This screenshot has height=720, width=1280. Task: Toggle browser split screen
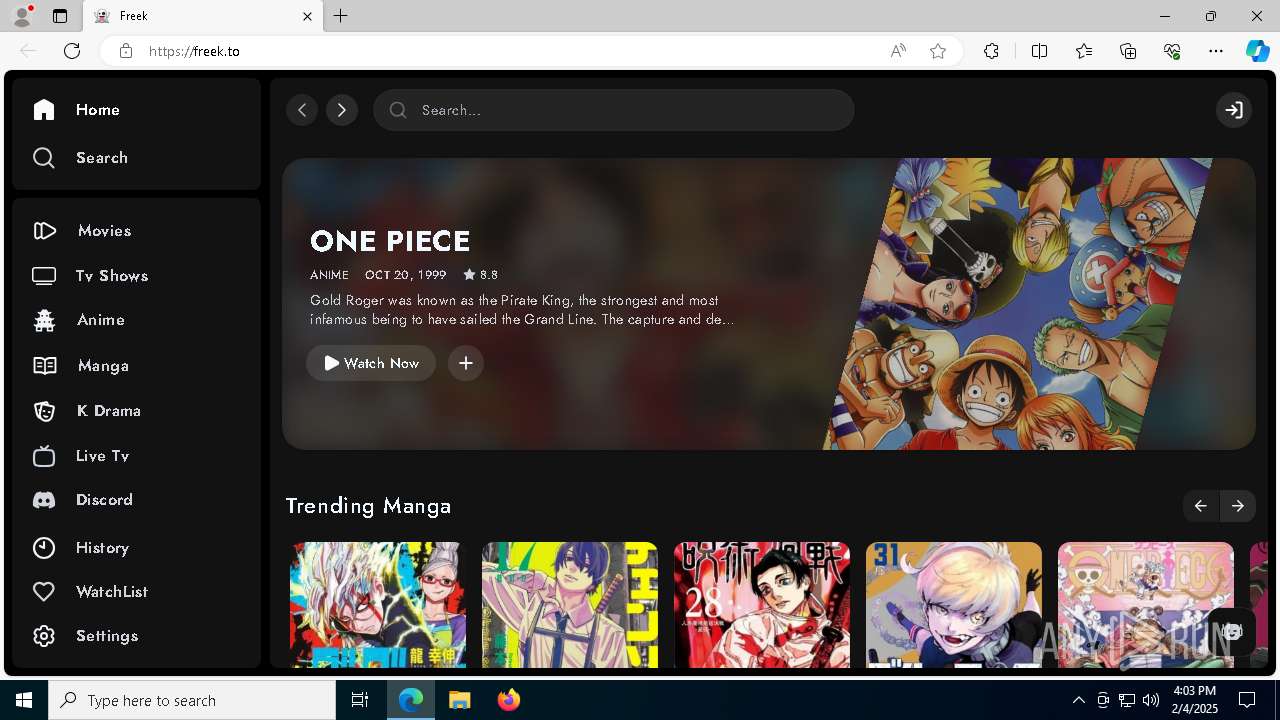click(1039, 51)
